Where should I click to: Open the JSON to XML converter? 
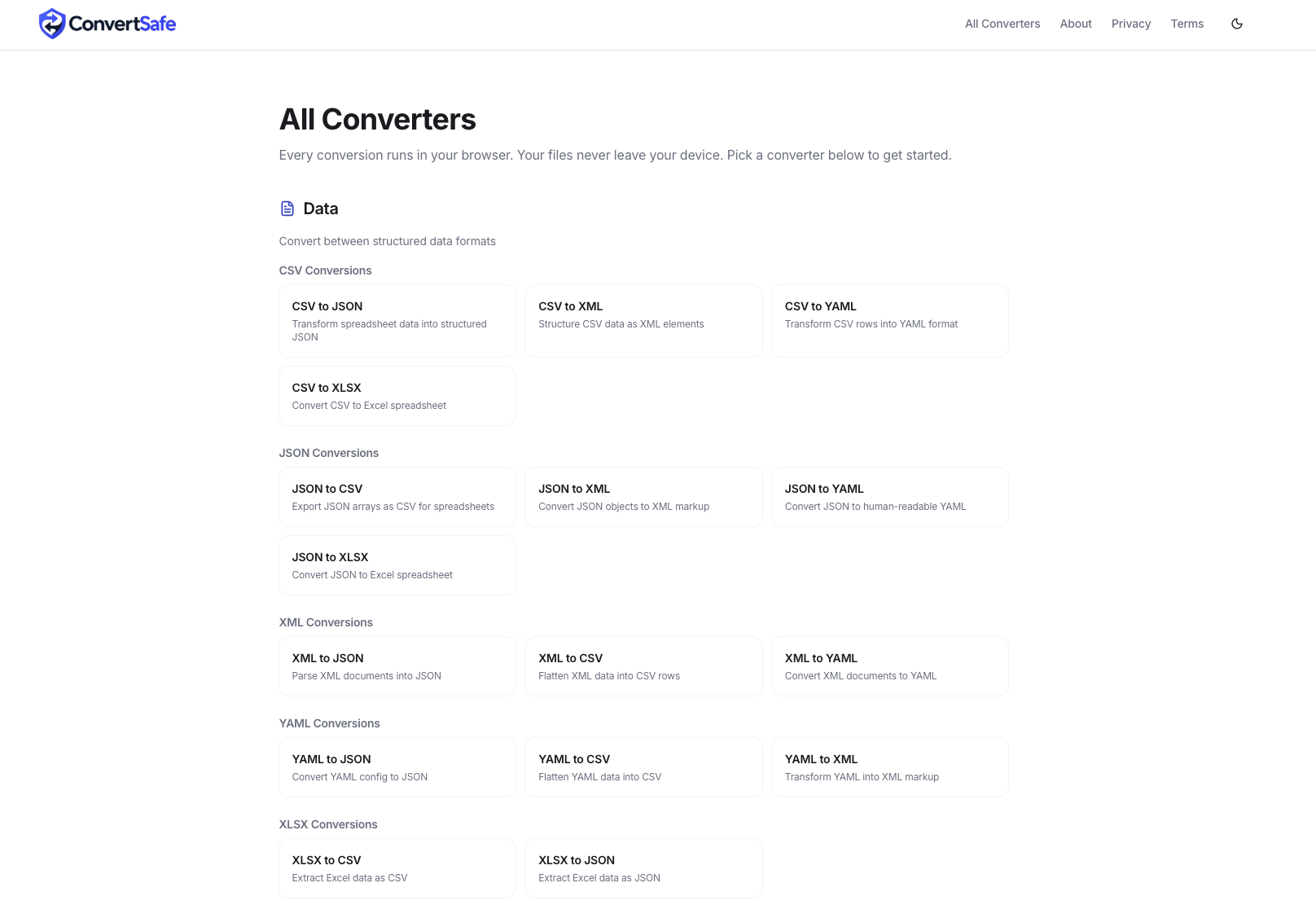click(x=643, y=496)
